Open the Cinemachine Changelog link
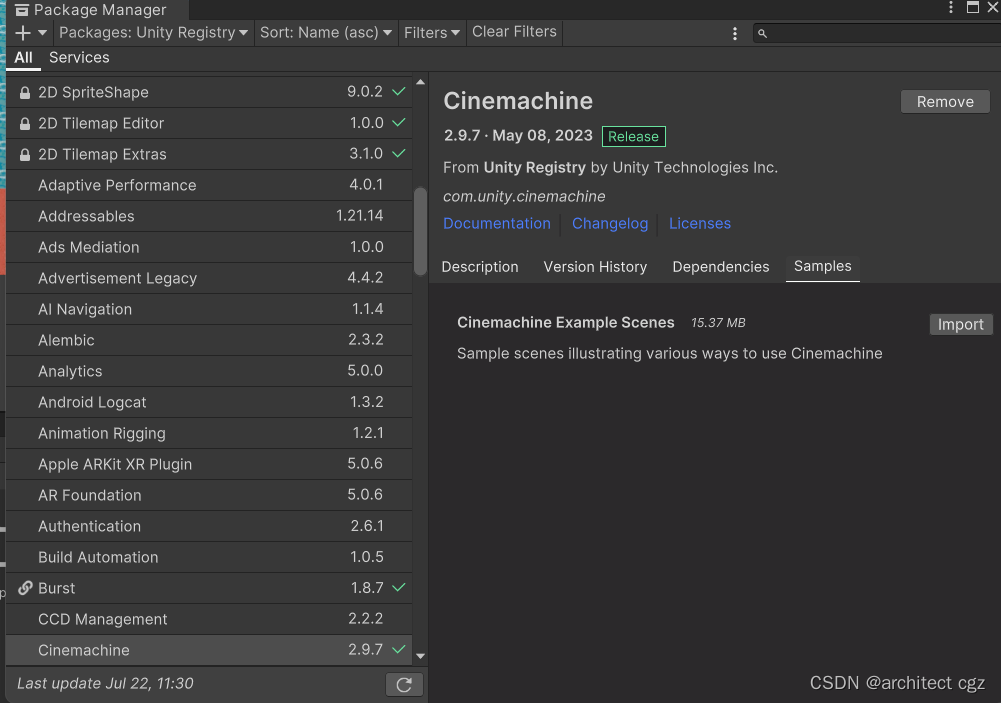Image resolution: width=1001 pixels, height=703 pixels. [610, 224]
